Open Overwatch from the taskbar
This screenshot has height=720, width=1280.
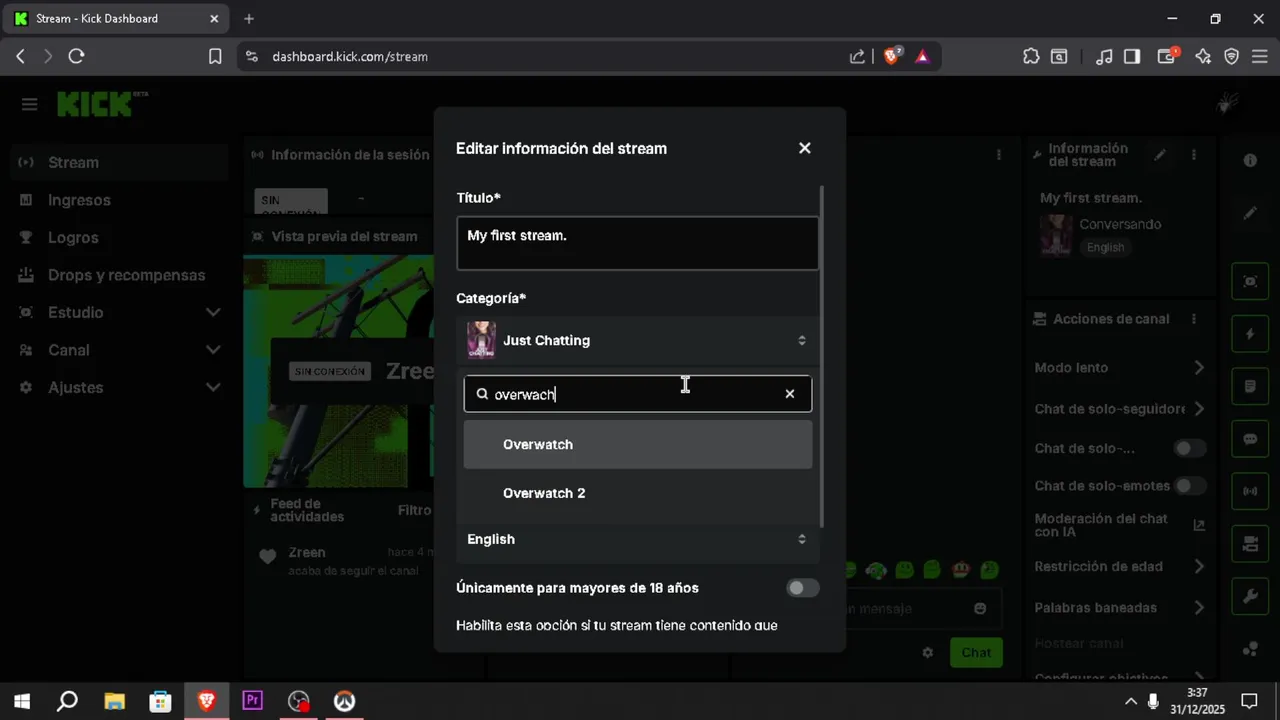click(344, 701)
